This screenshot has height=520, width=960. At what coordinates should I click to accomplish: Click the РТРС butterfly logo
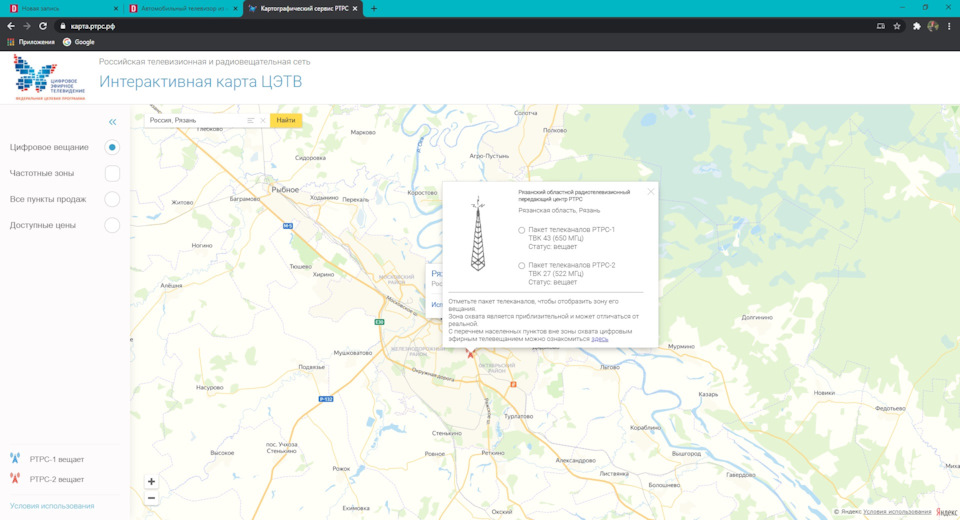[x=50, y=77]
